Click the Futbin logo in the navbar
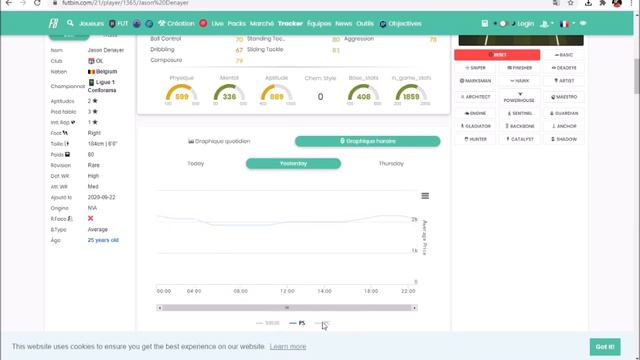This screenshot has width=640, height=360. [53, 23]
